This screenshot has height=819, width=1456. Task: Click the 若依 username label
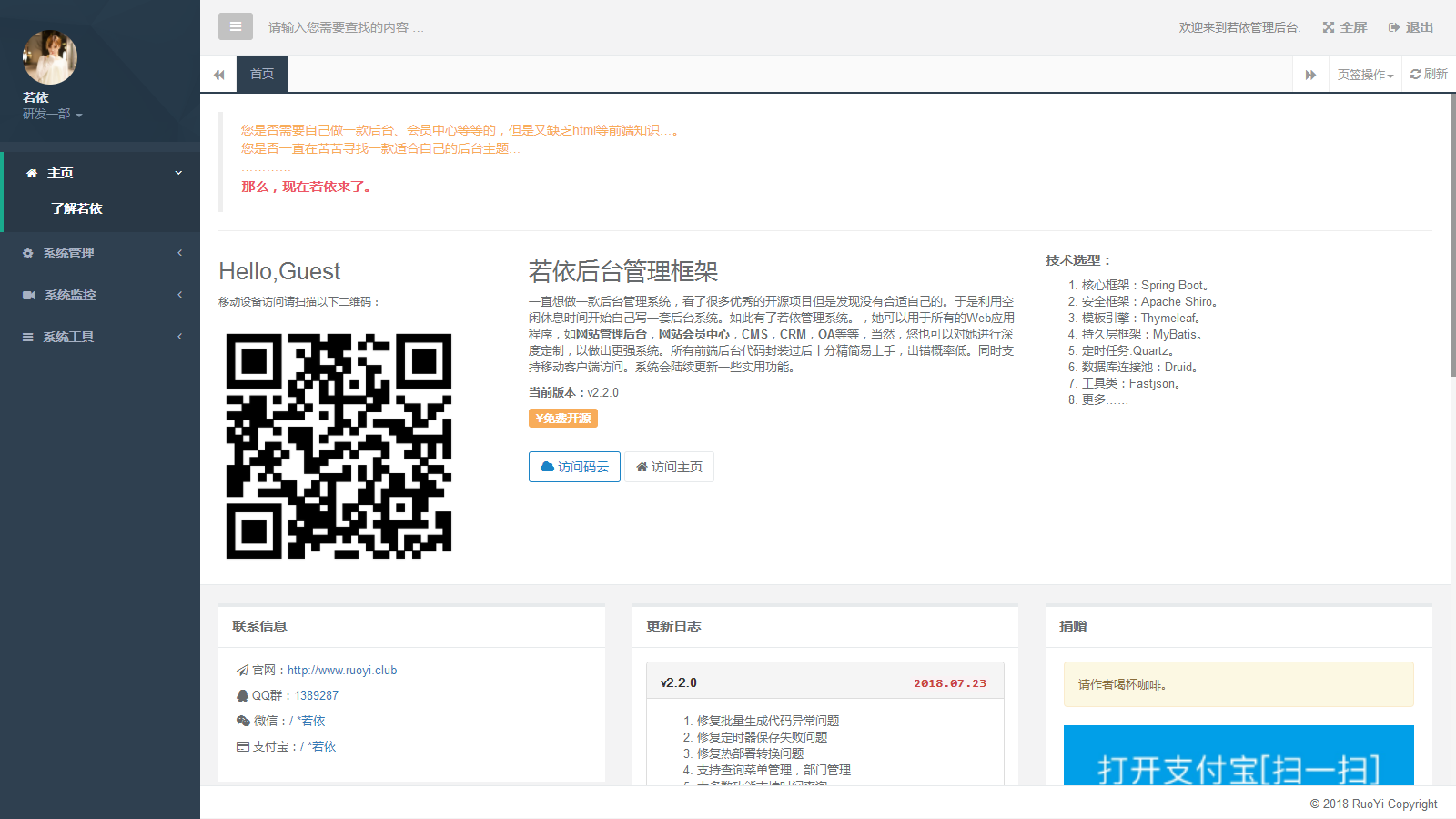(x=35, y=97)
